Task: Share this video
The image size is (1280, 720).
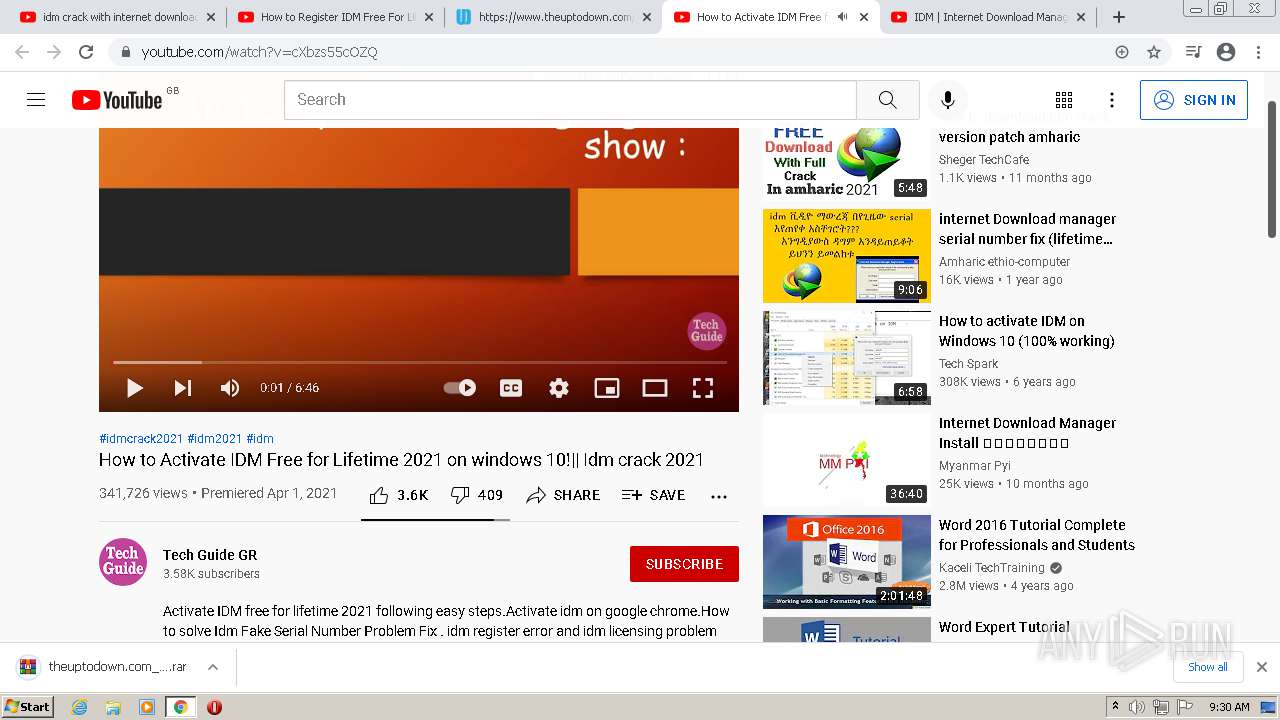Action: coord(563,495)
